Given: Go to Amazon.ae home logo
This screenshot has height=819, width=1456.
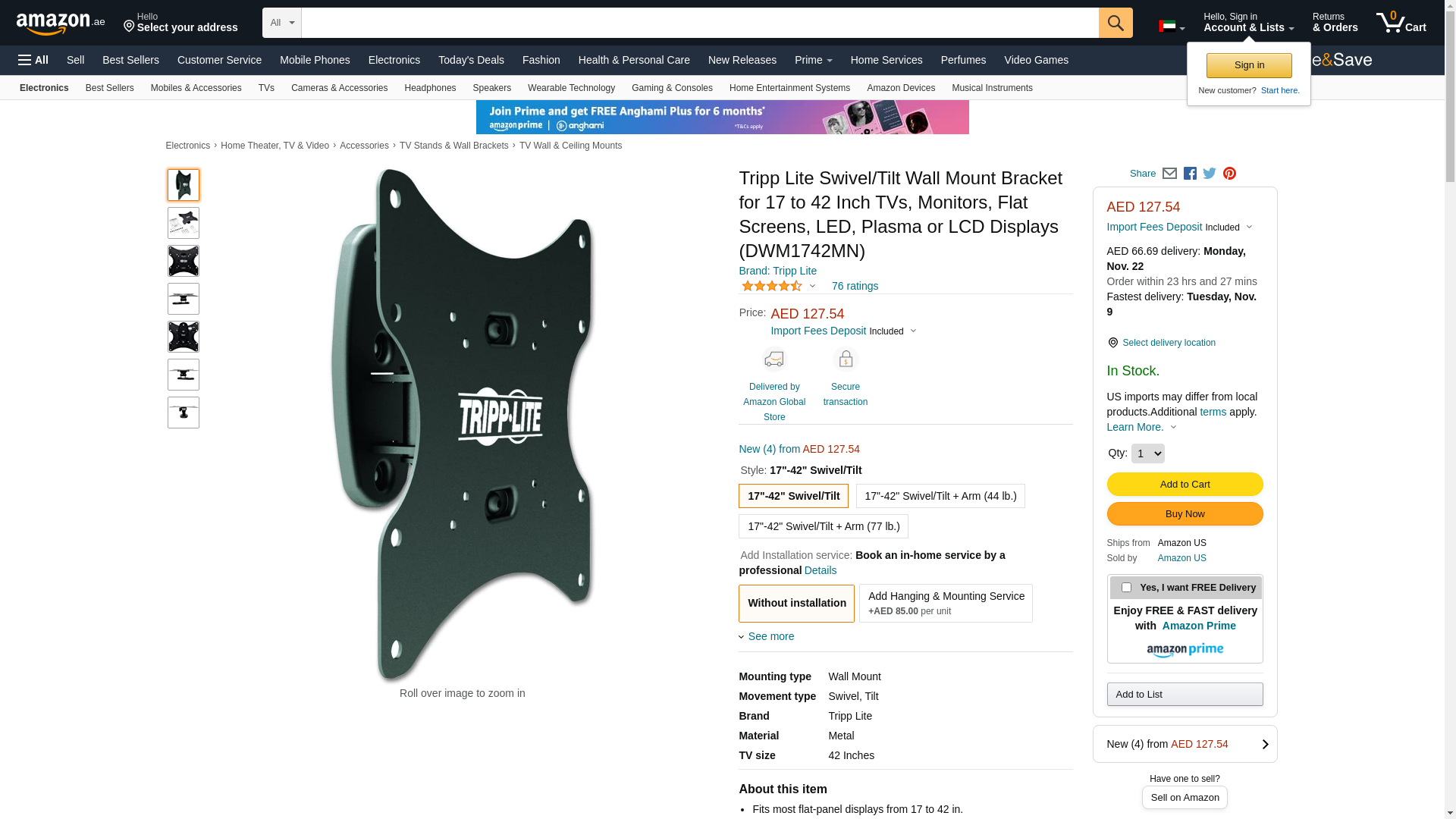Looking at the screenshot, I should coord(61,24).
